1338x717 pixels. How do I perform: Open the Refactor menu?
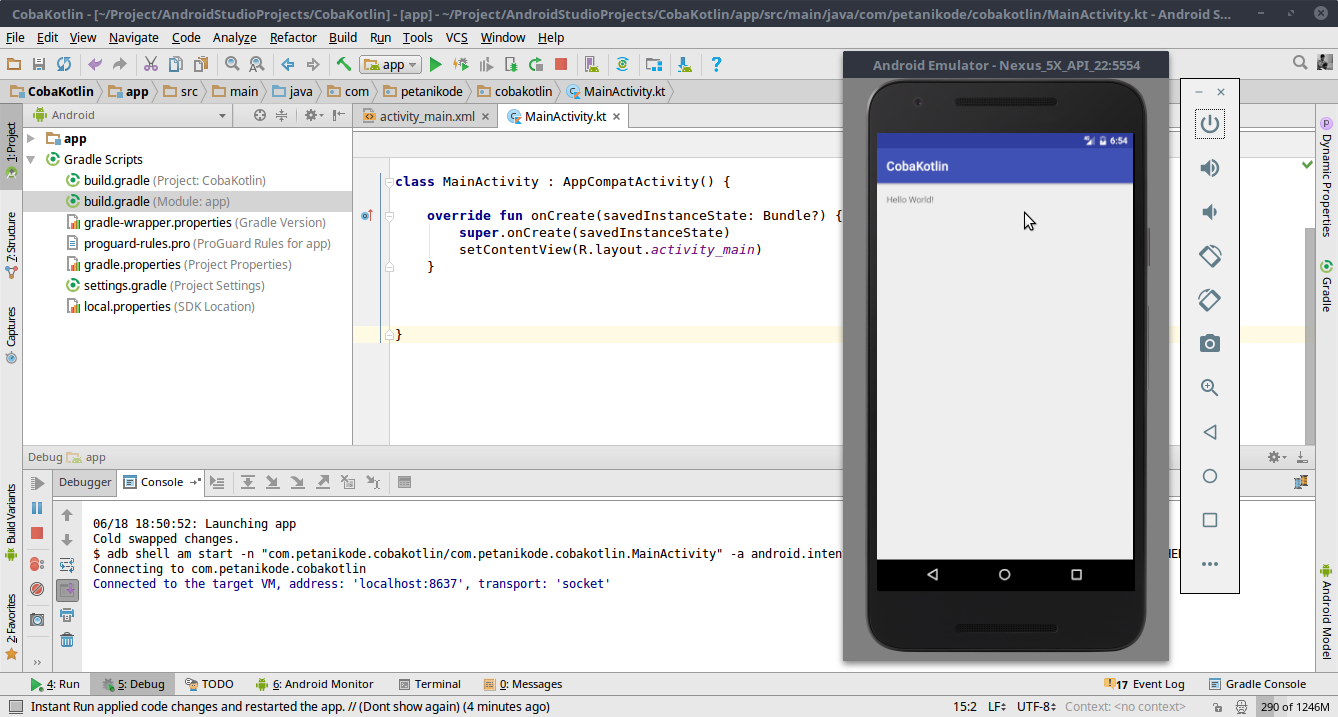click(293, 37)
